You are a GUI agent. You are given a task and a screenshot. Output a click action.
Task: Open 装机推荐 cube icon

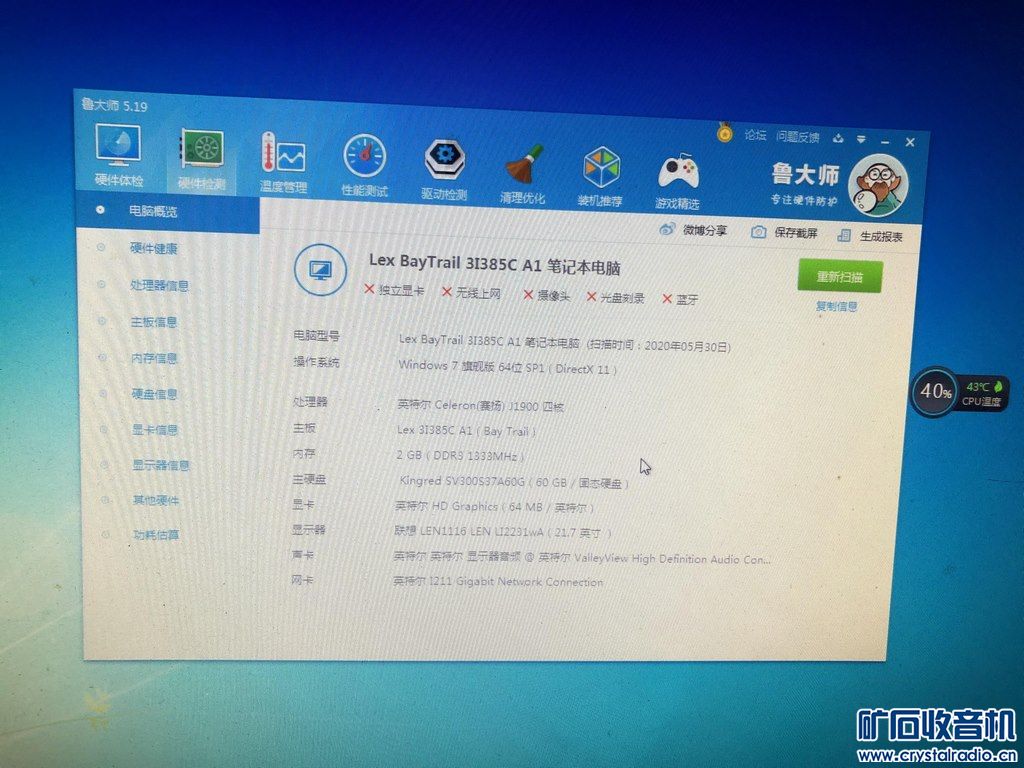(600, 176)
